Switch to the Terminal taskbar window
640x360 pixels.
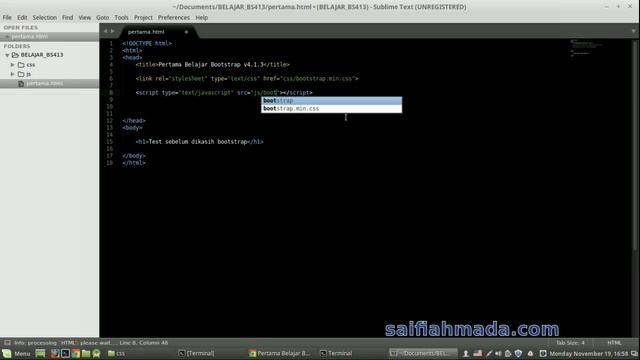[336, 353]
